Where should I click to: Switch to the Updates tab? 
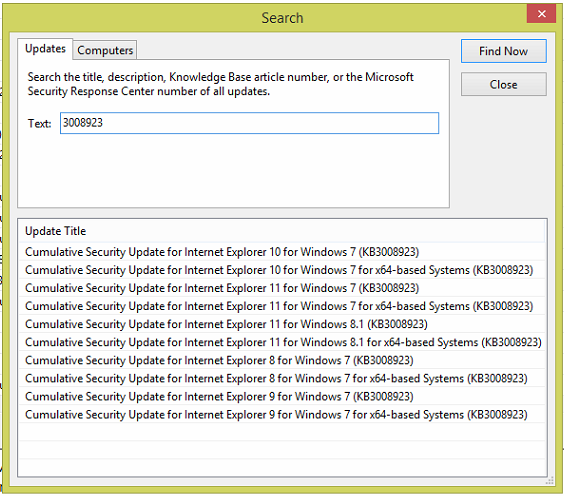(x=45, y=49)
